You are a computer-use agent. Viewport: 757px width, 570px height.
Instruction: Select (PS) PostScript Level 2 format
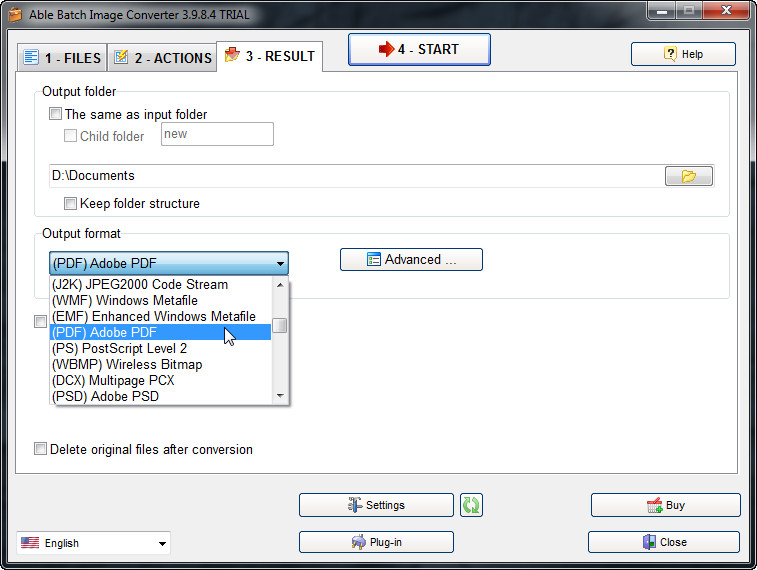tap(161, 348)
